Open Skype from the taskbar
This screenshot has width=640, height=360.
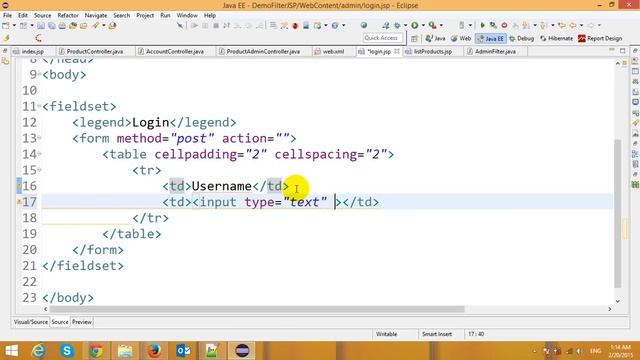67,351
